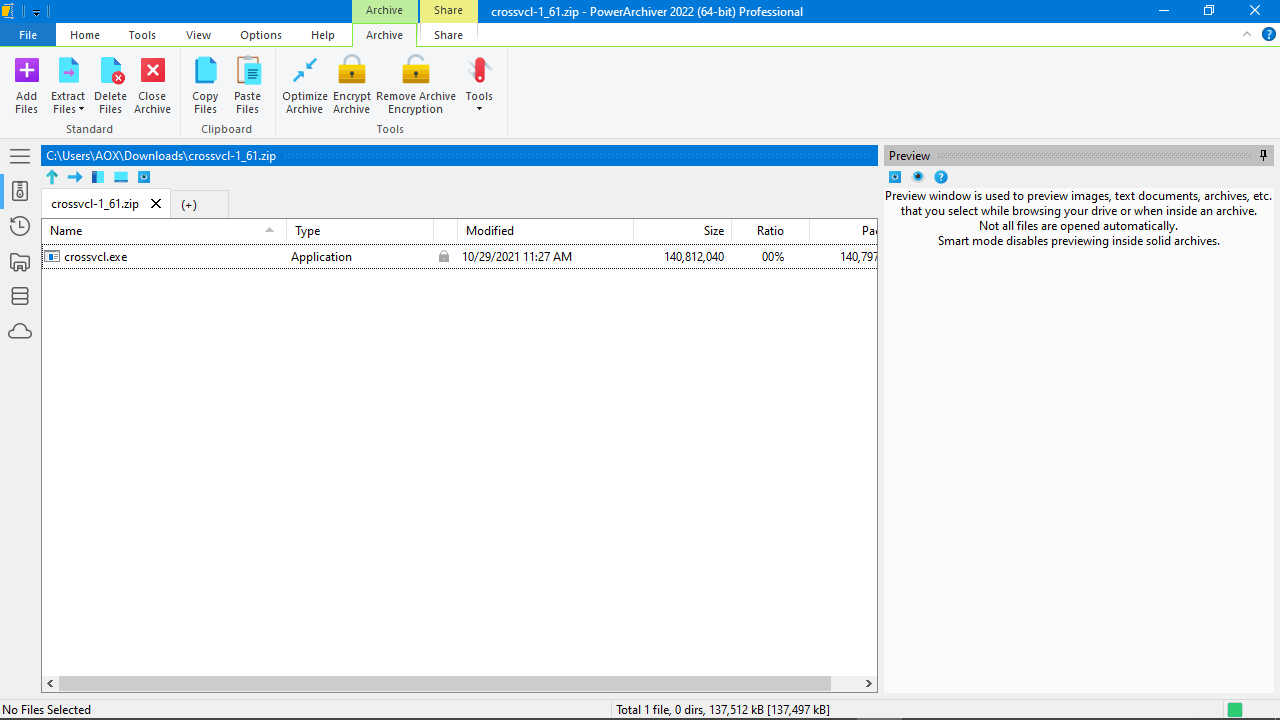Click the Copy Files icon
This screenshot has width=1280, height=720.
[205, 71]
